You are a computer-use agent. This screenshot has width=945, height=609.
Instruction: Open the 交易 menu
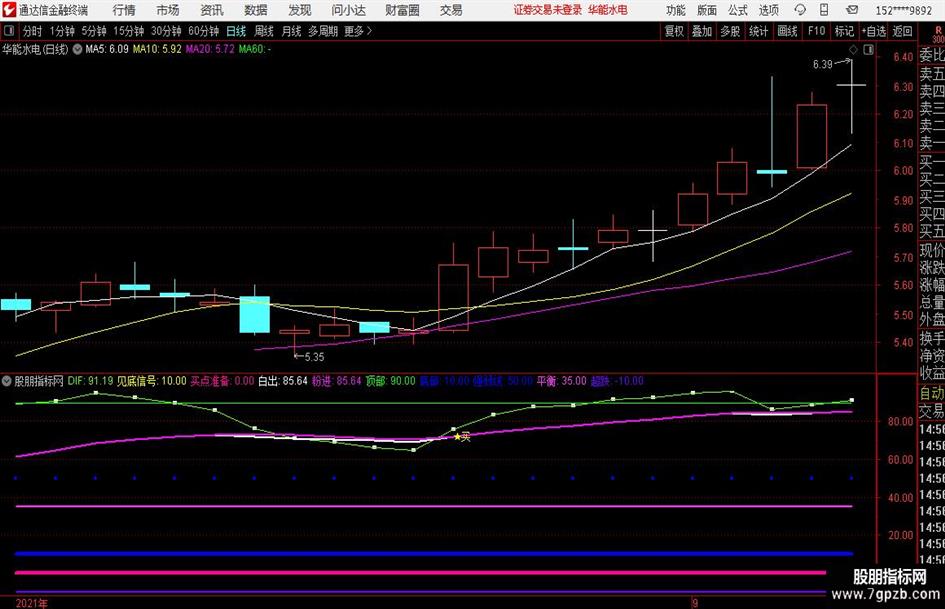(x=451, y=10)
